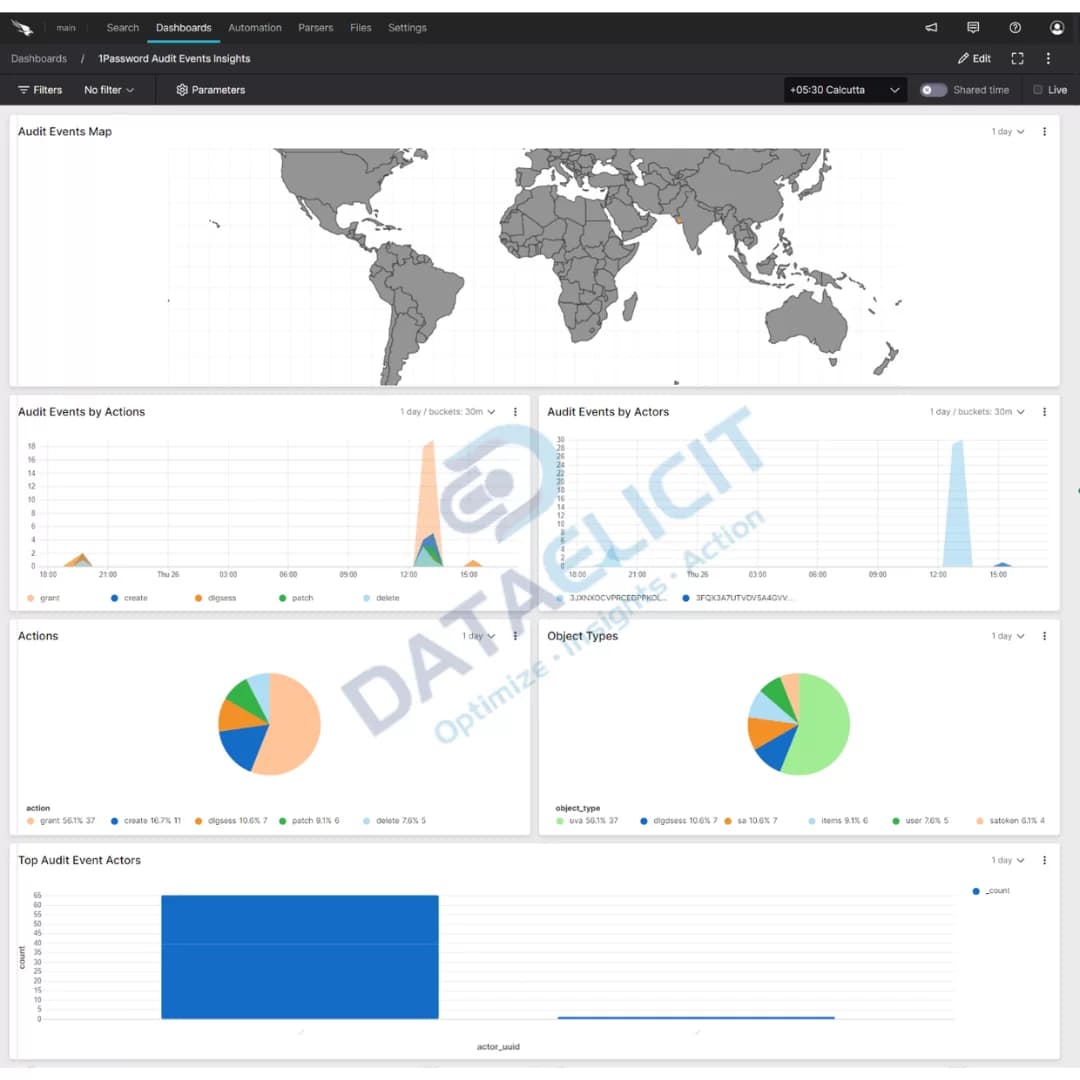This screenshot has width=1080, height=1080.
Task: Enter fullscreen mode for the dashboard
Action: tap(1017, 58)
